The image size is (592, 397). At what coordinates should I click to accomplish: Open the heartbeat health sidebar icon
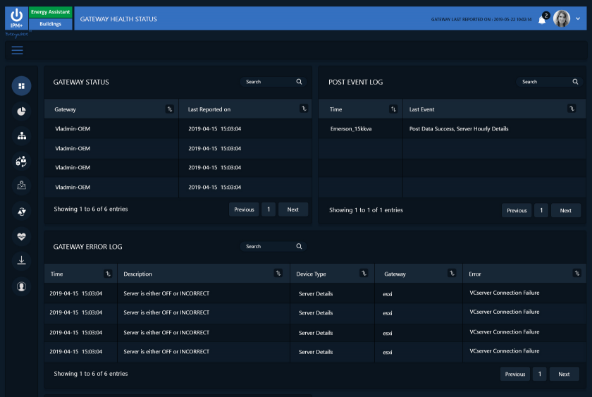tap(22, 236)
